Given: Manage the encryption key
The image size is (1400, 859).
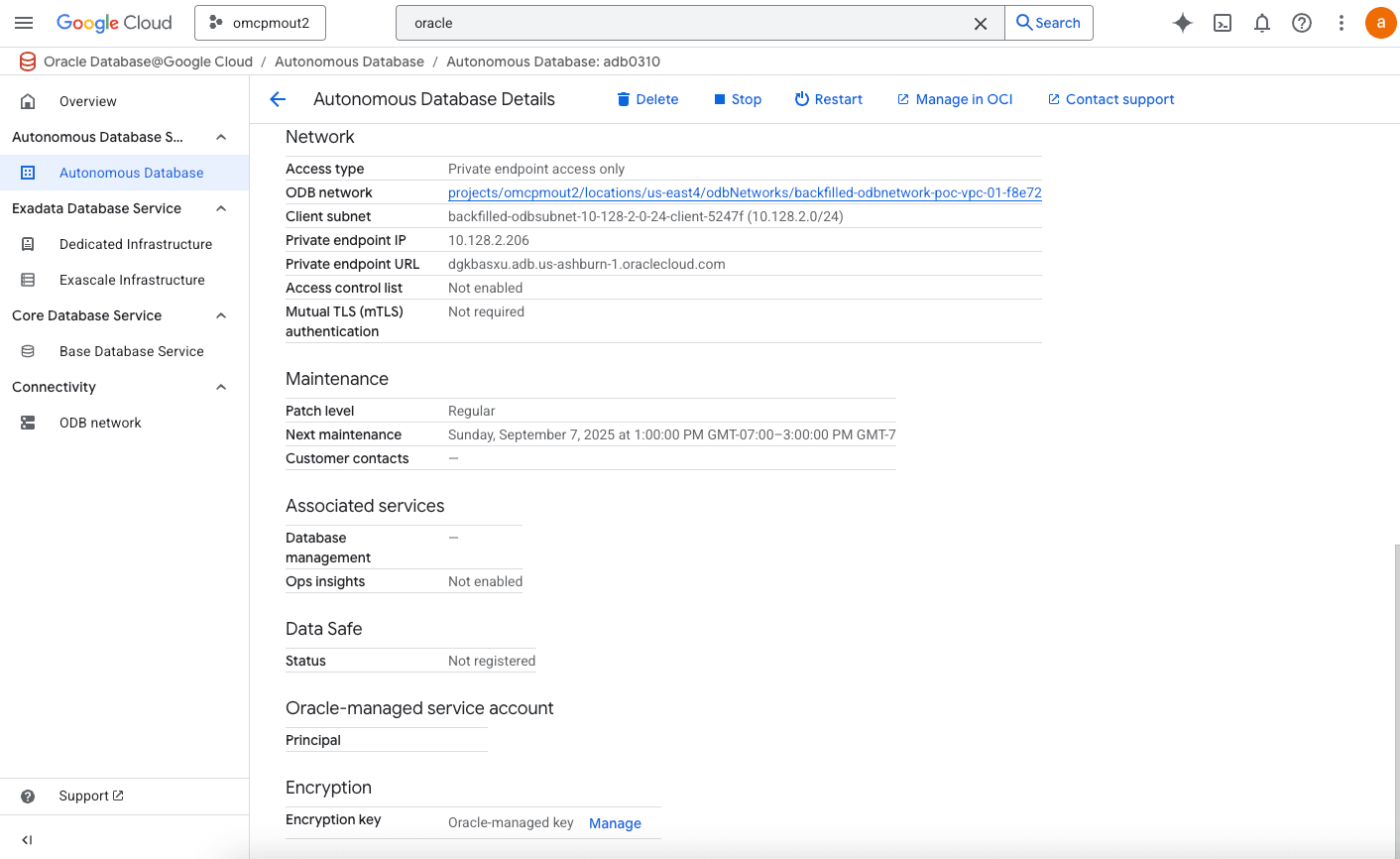Looking at the screenshot, I should pos(615,823).
